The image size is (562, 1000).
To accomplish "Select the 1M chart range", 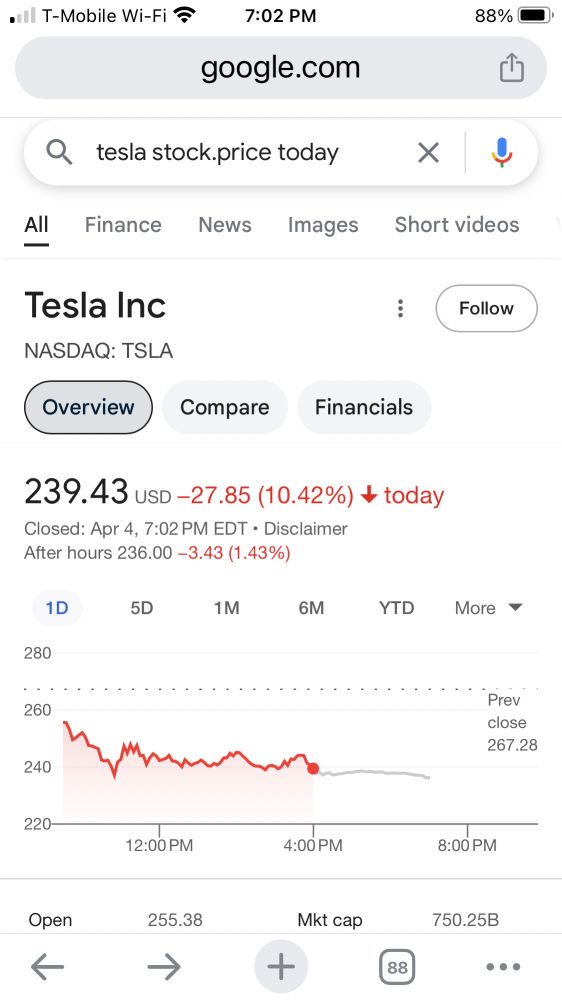I will tap(226, 608).
